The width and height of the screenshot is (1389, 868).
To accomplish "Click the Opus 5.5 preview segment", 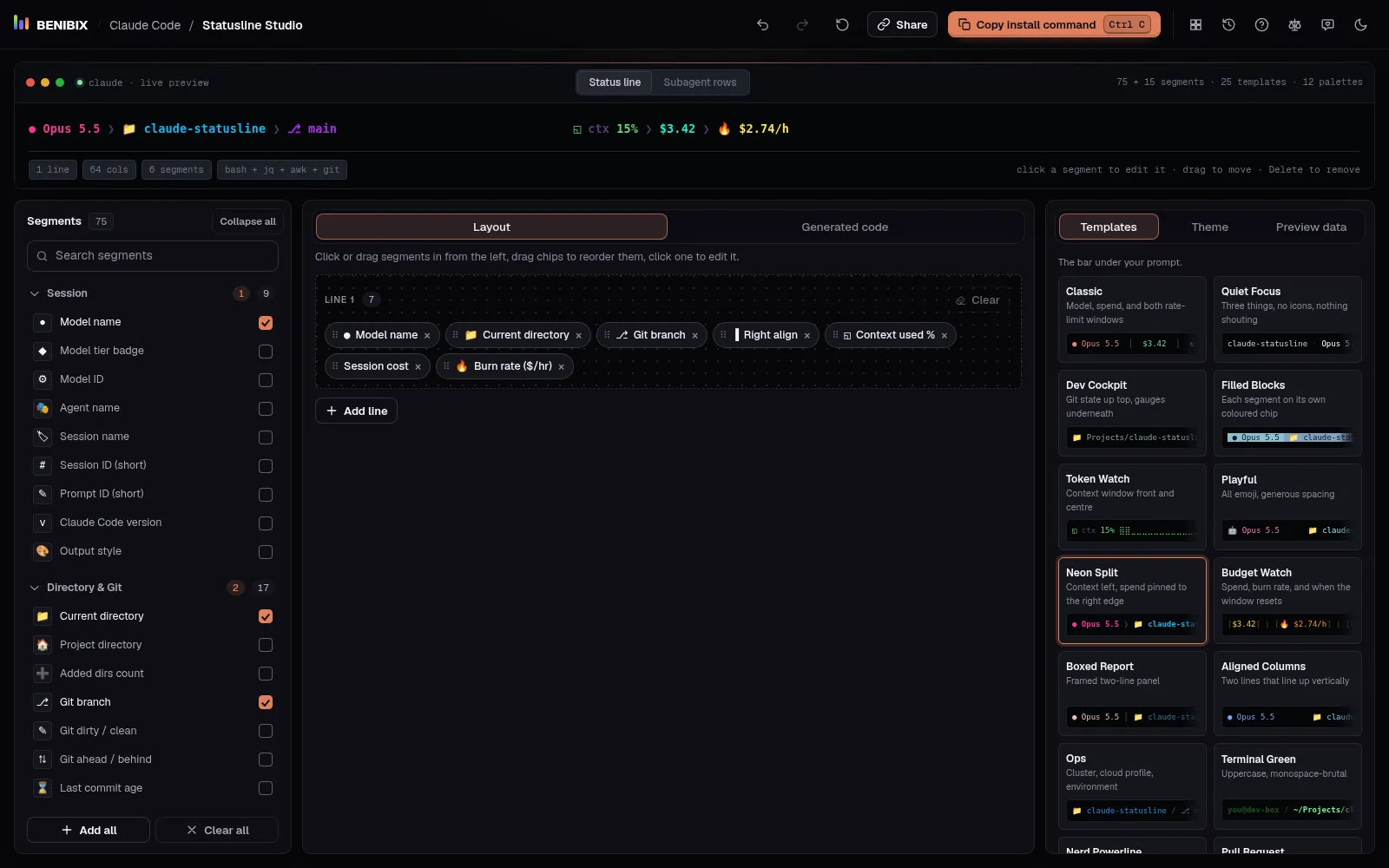I will tap(64, 128).
